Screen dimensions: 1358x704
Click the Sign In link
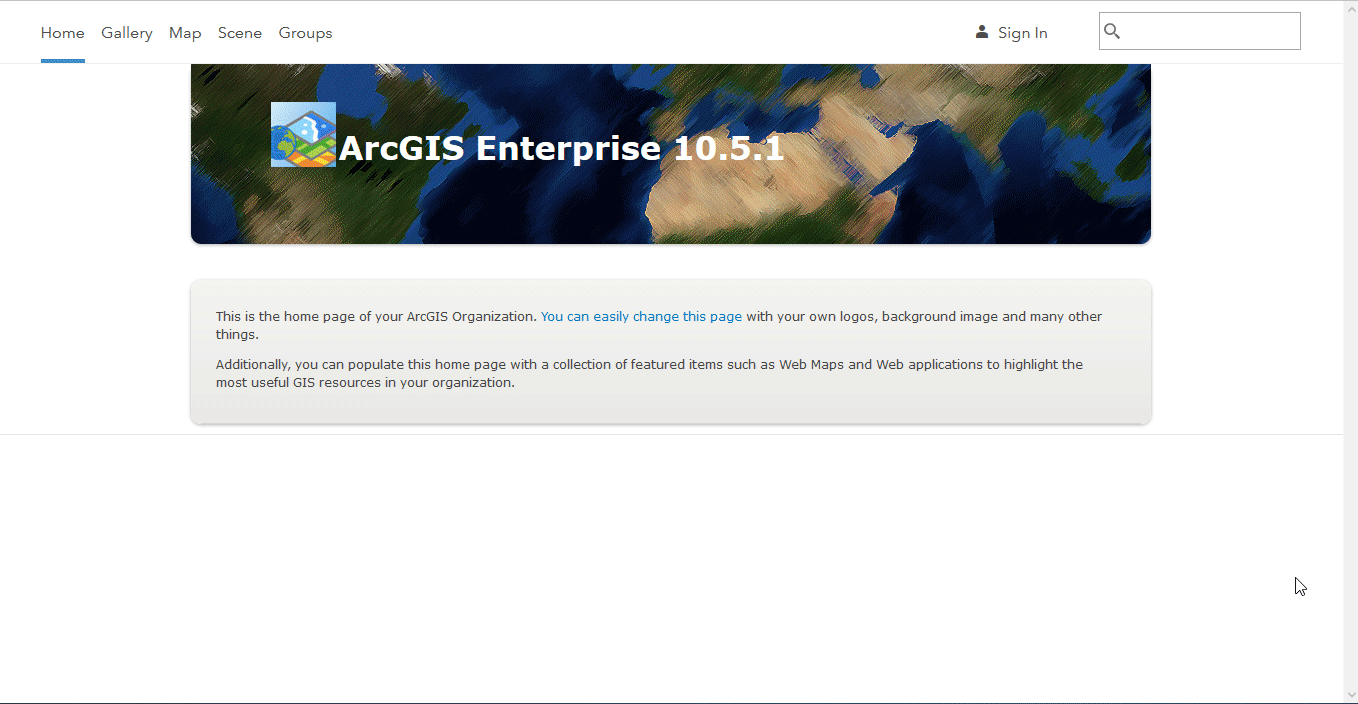pos(1022,33)
